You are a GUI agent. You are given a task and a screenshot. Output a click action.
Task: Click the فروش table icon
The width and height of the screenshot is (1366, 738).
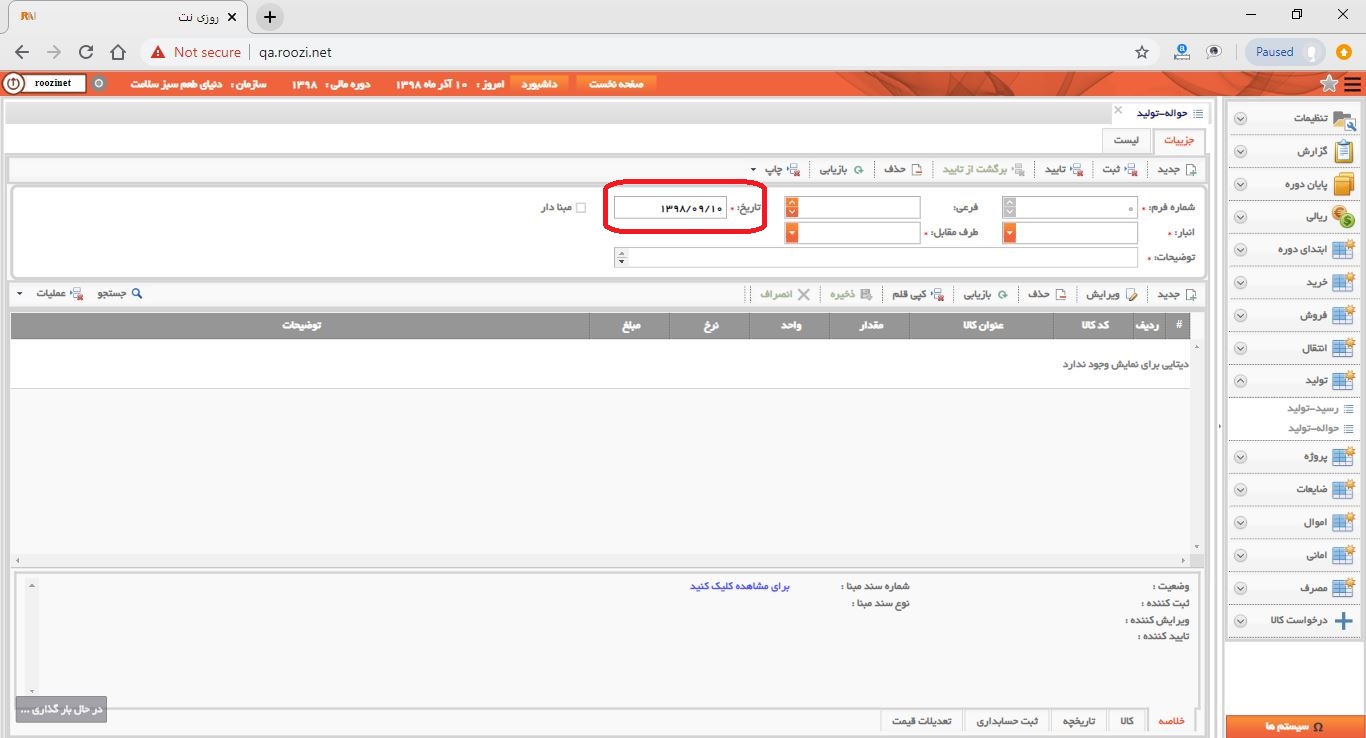pos(1343,316)
